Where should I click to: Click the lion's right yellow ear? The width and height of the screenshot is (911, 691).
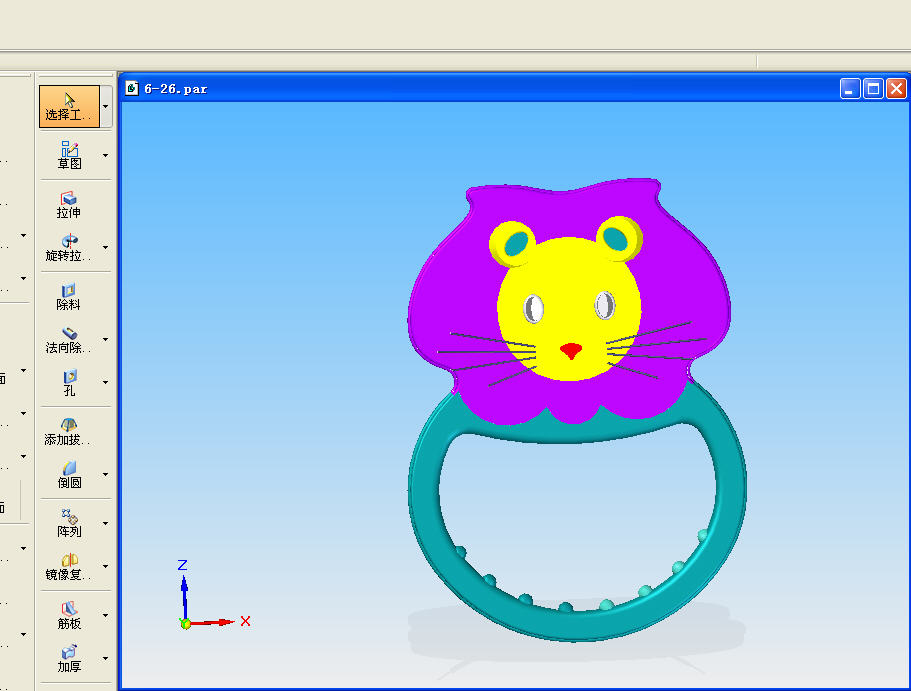[618, 238]
